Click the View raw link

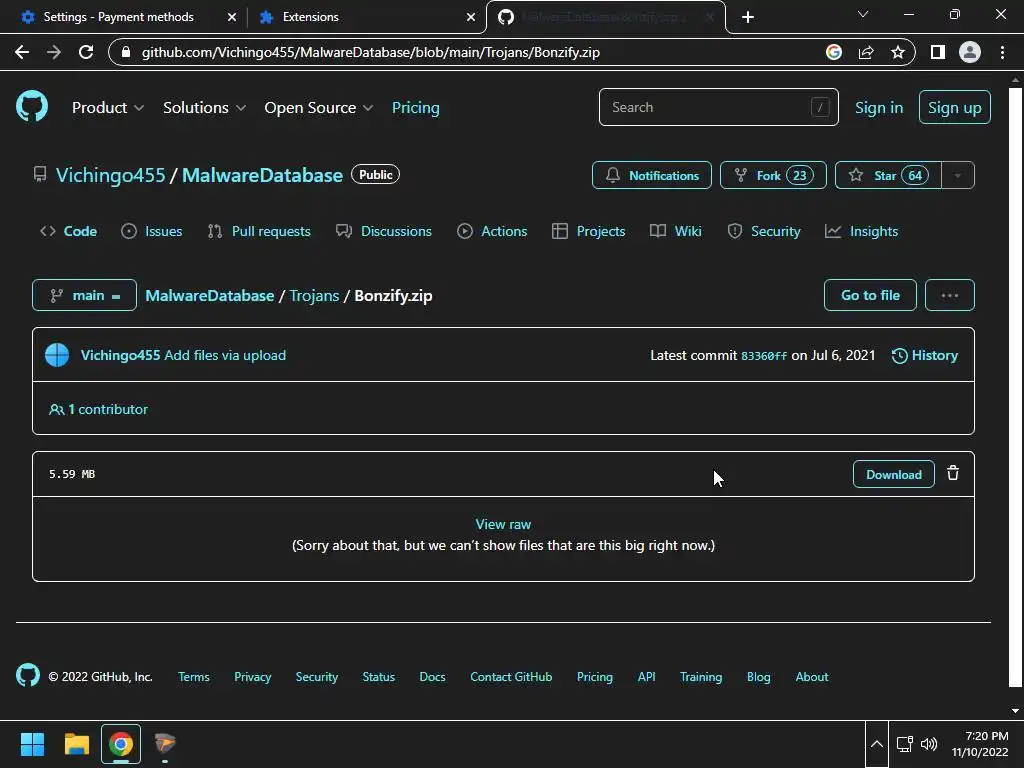point(503,524)
